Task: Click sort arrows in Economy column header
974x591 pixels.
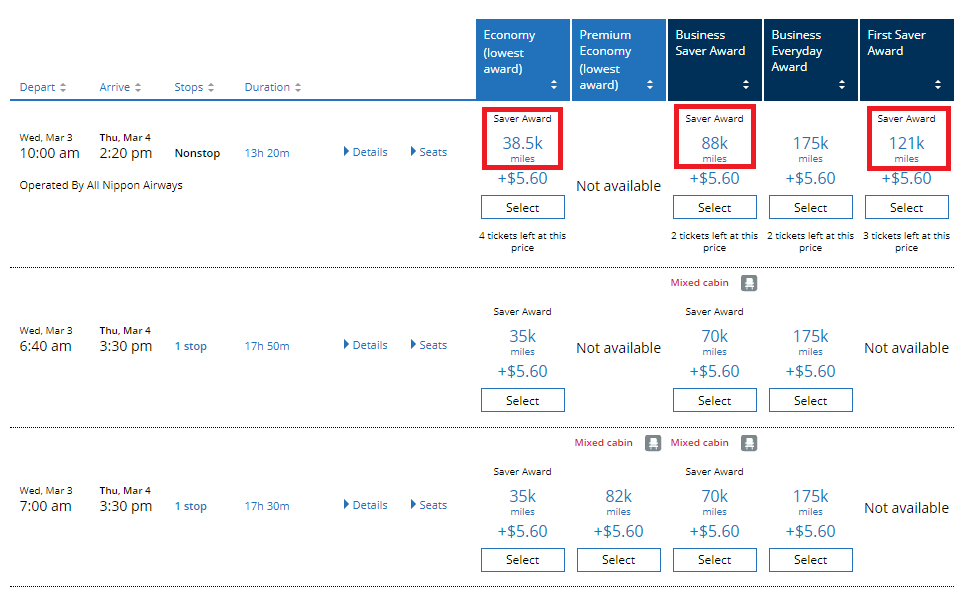Action: tap(554, 85)
